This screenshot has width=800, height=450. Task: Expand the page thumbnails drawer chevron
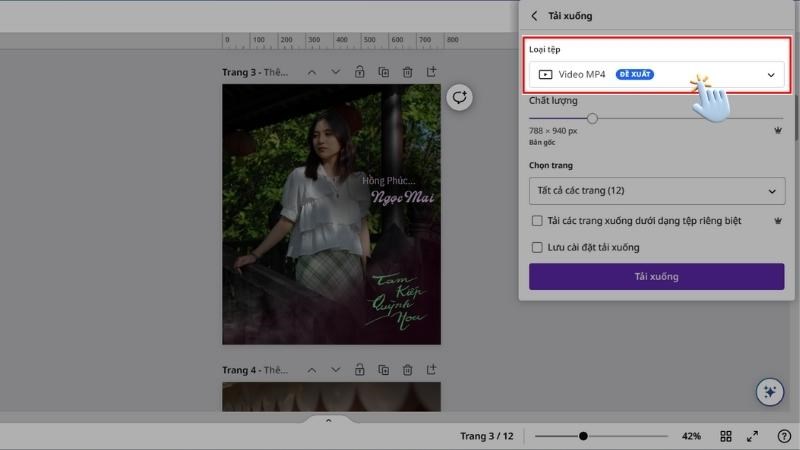point(329,420)
